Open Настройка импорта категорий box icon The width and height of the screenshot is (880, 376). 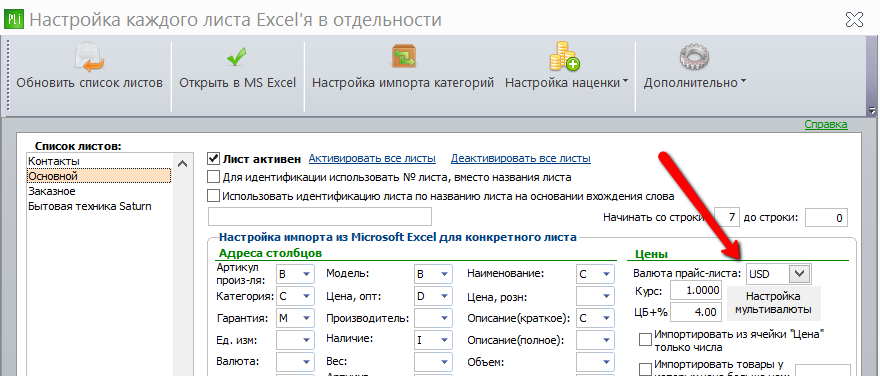click(403, 57)
